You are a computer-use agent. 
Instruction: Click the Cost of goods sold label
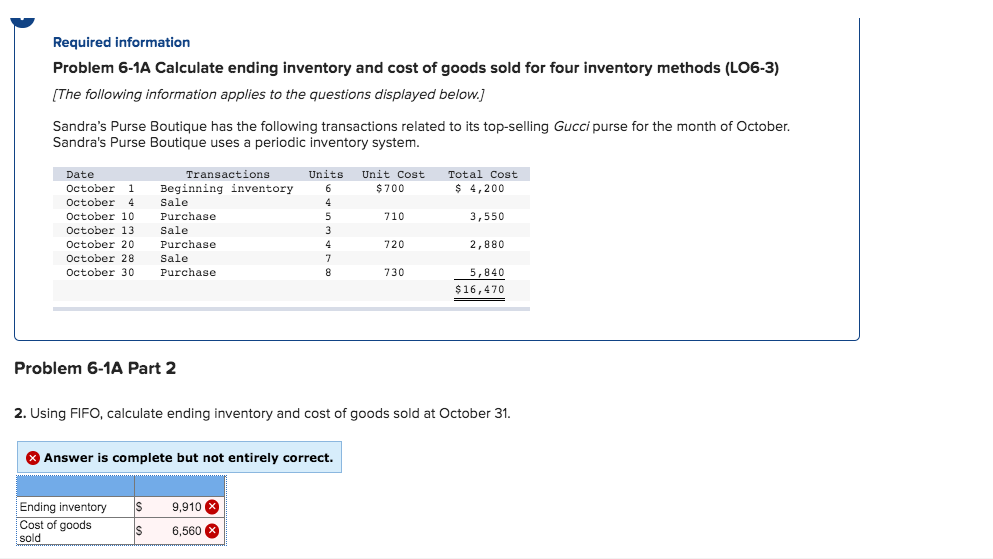pyautogui.click(x=55, y=531)
